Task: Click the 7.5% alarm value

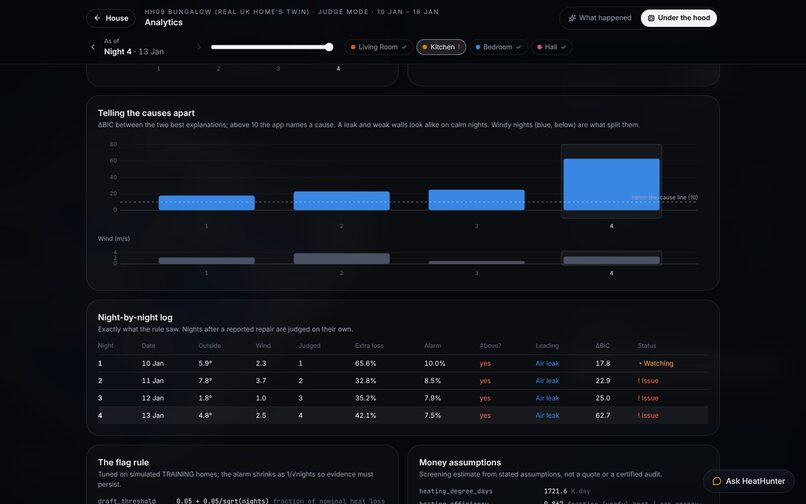Action: (x=433, y=415)
